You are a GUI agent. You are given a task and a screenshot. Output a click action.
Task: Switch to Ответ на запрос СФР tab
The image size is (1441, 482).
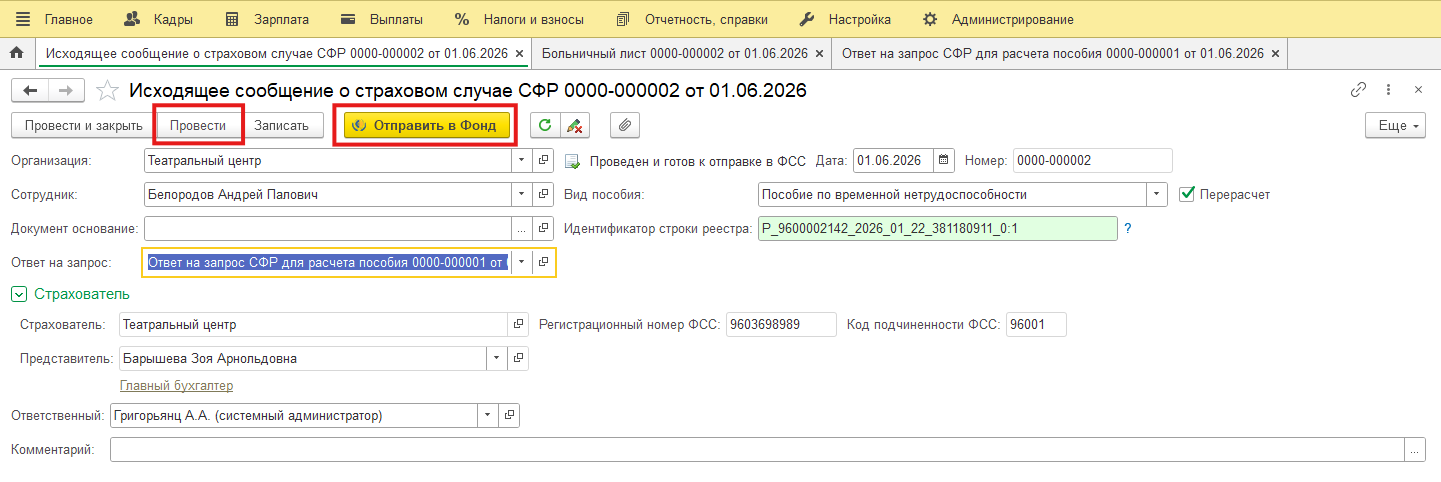(1052, 53)
